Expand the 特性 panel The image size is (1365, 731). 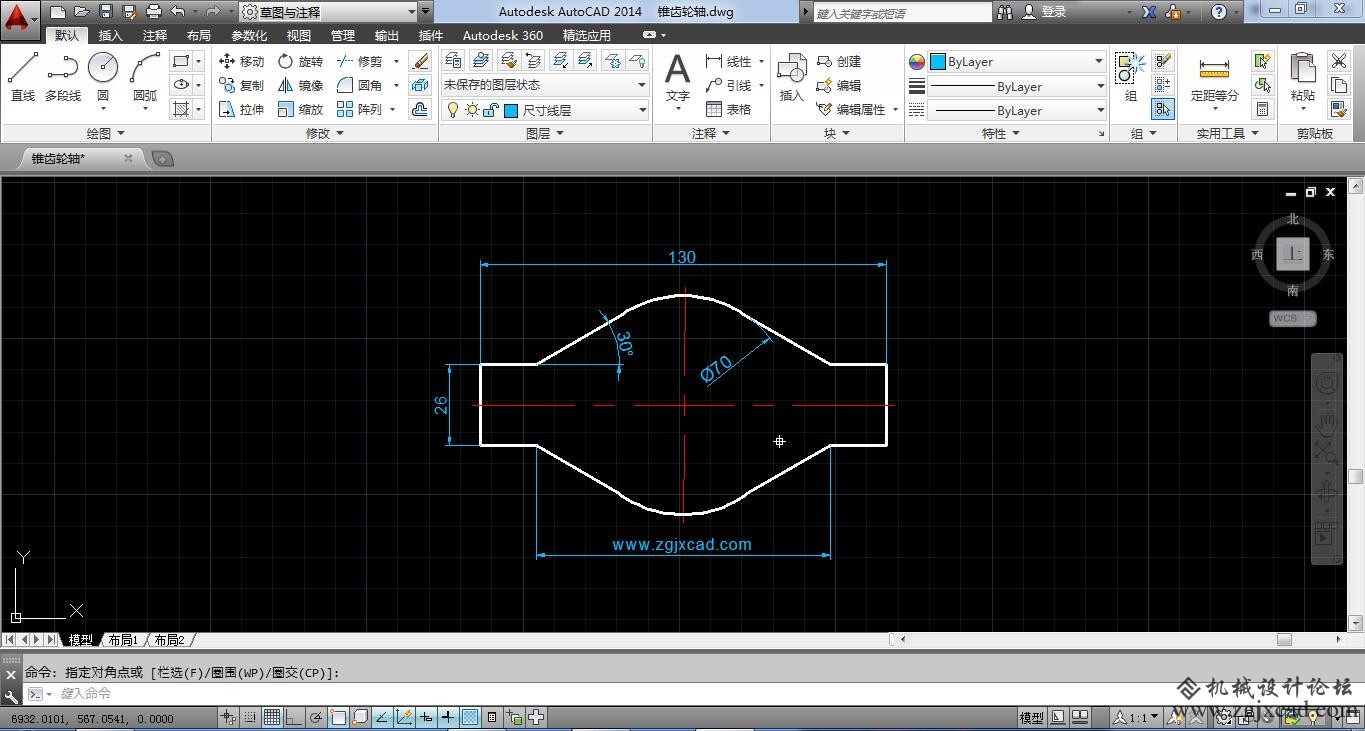tap(1001, 133)
